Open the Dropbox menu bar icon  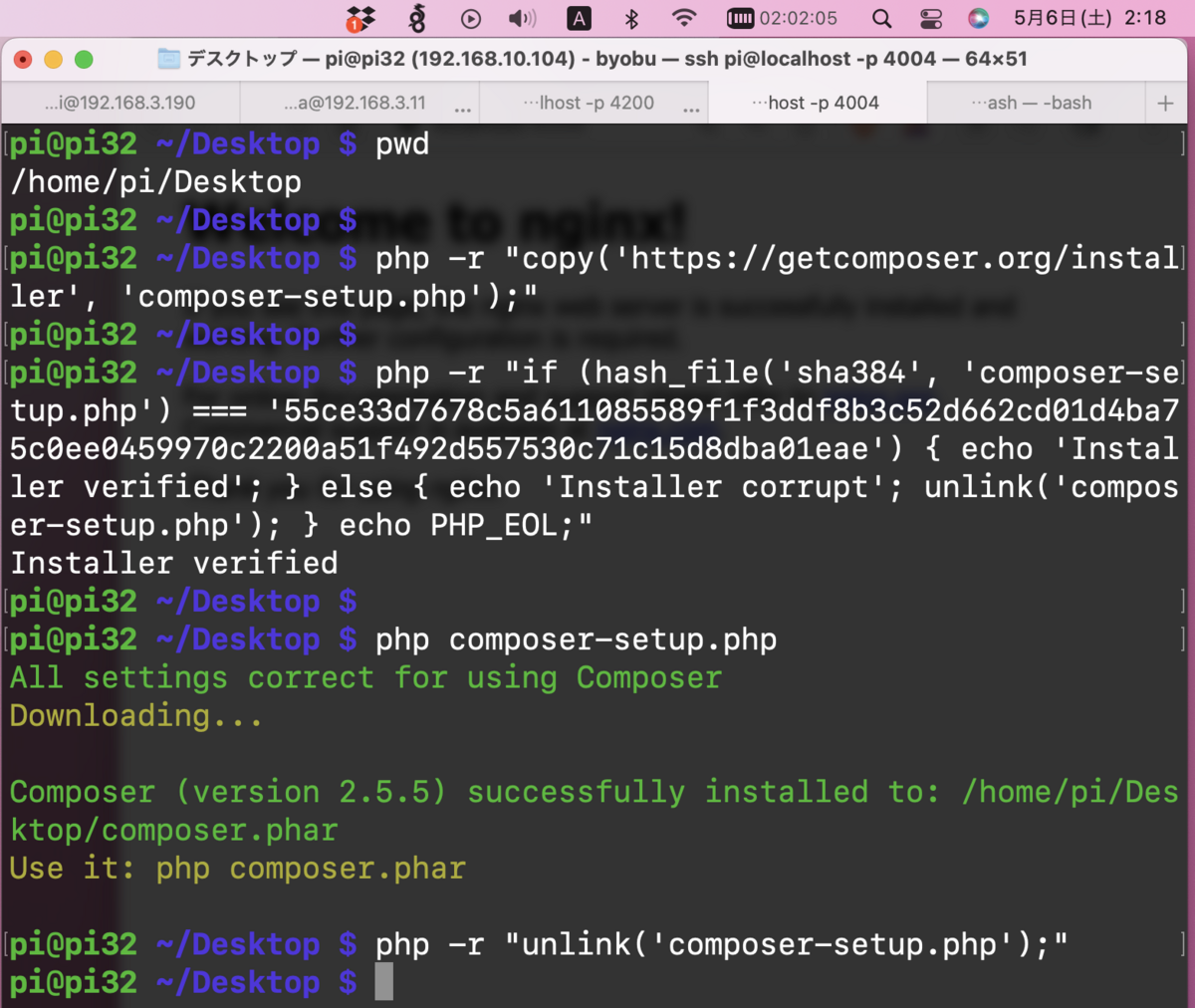(x=360, y=18)
